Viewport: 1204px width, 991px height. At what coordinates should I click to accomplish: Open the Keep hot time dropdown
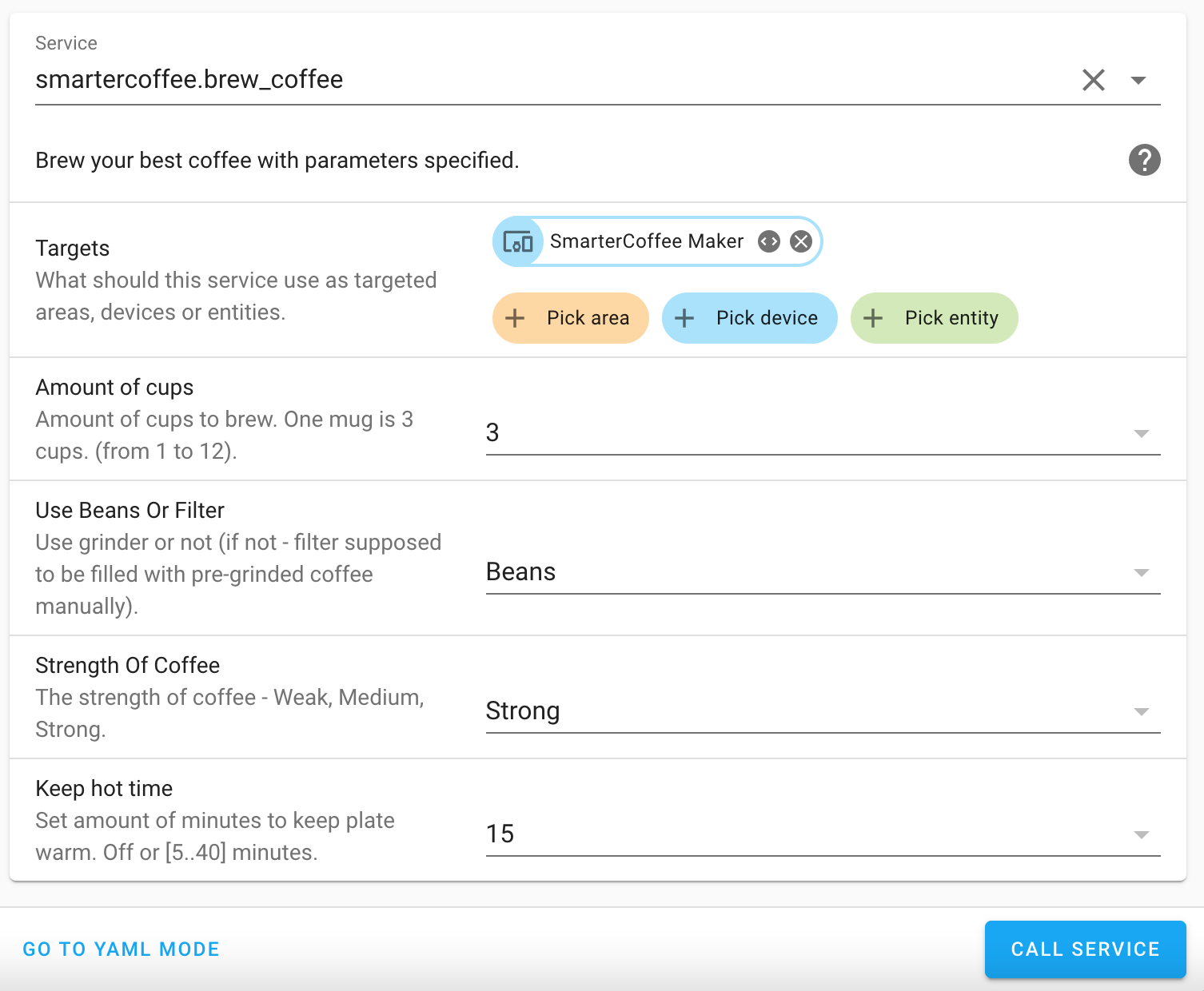pos(1141,834)
